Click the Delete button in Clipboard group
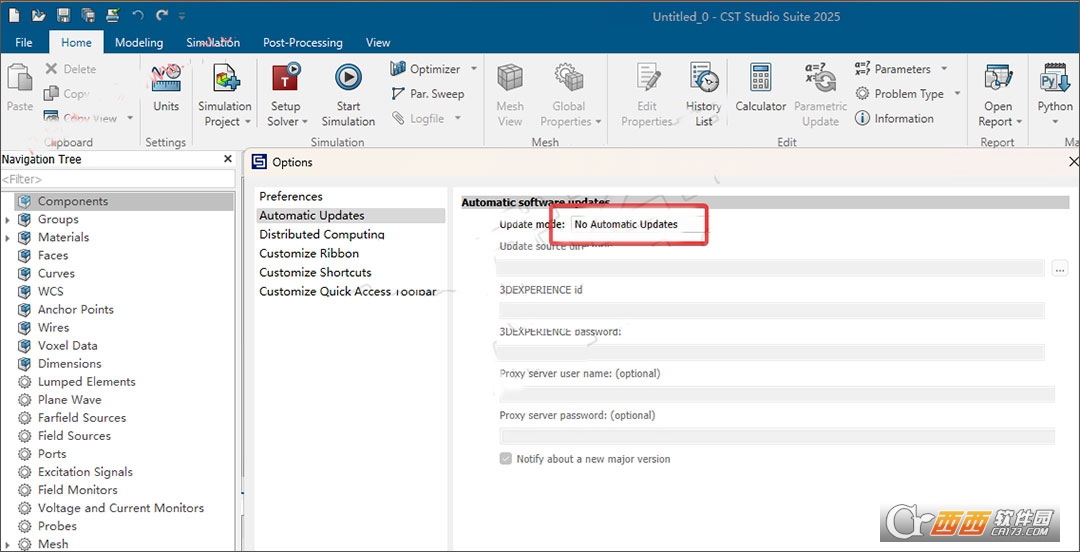The height and width of the screenshot is (552, 1080). click(70, 69)
